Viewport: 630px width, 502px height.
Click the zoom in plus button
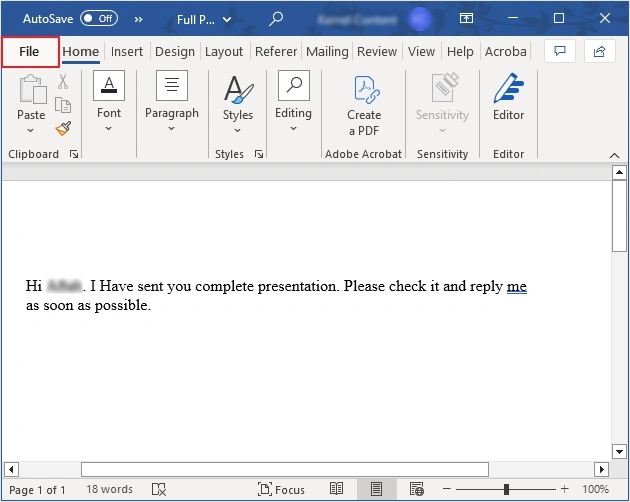[565, 489]
